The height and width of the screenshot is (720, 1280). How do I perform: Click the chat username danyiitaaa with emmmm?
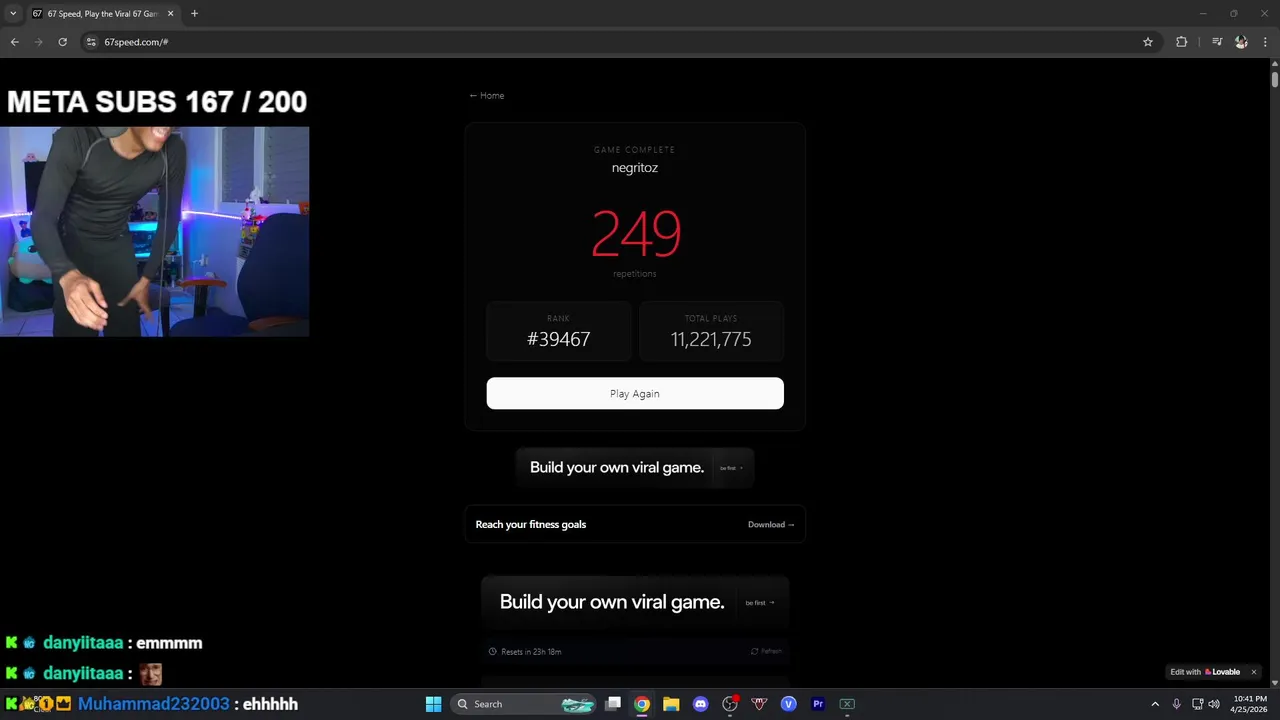(x=83, y=643)
